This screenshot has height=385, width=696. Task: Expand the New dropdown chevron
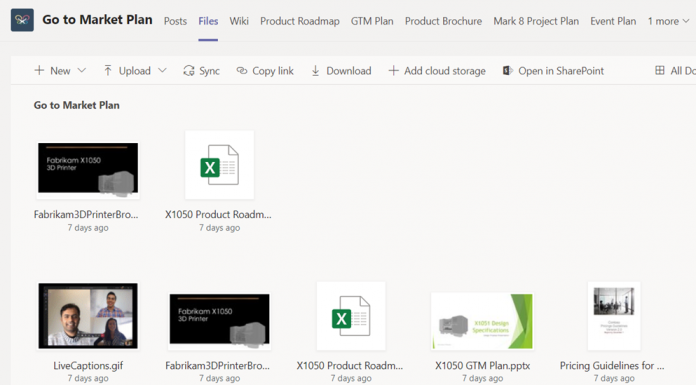pos(82,70)
